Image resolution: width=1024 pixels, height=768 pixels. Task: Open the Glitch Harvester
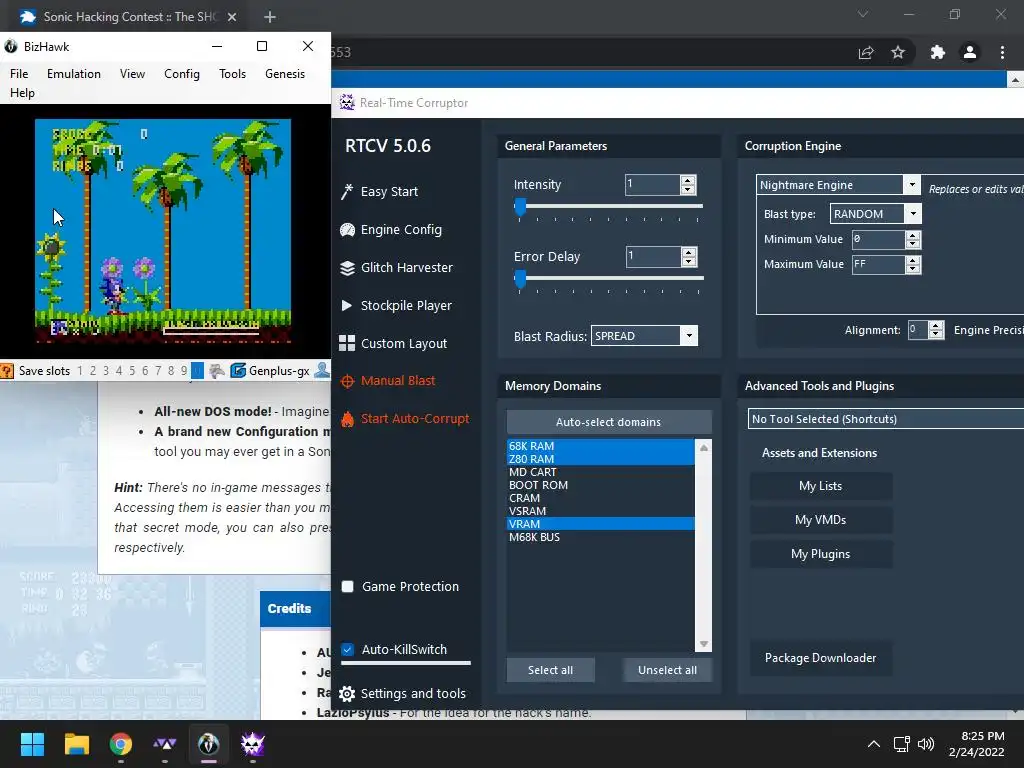[396, 267]
